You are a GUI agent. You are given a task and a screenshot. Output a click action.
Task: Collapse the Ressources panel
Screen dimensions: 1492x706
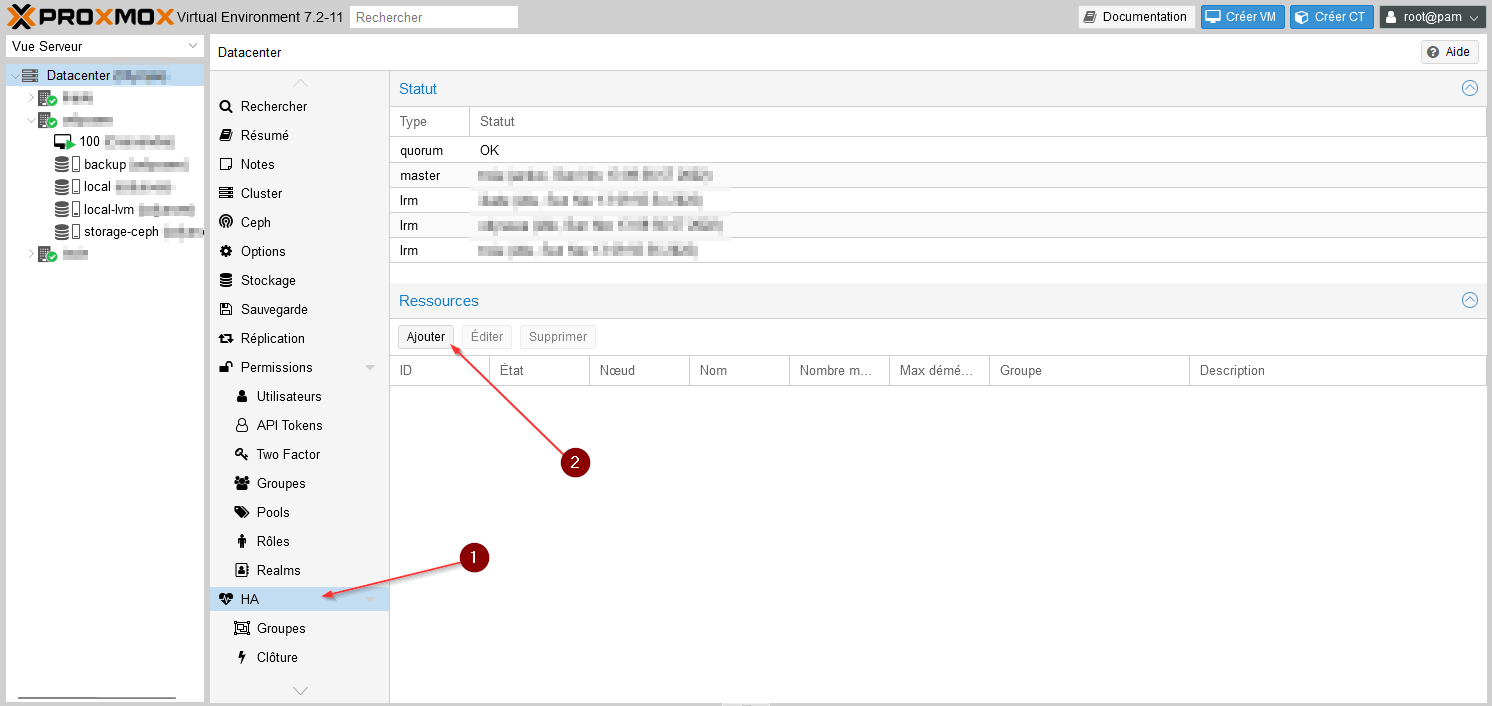(1469, 300)
